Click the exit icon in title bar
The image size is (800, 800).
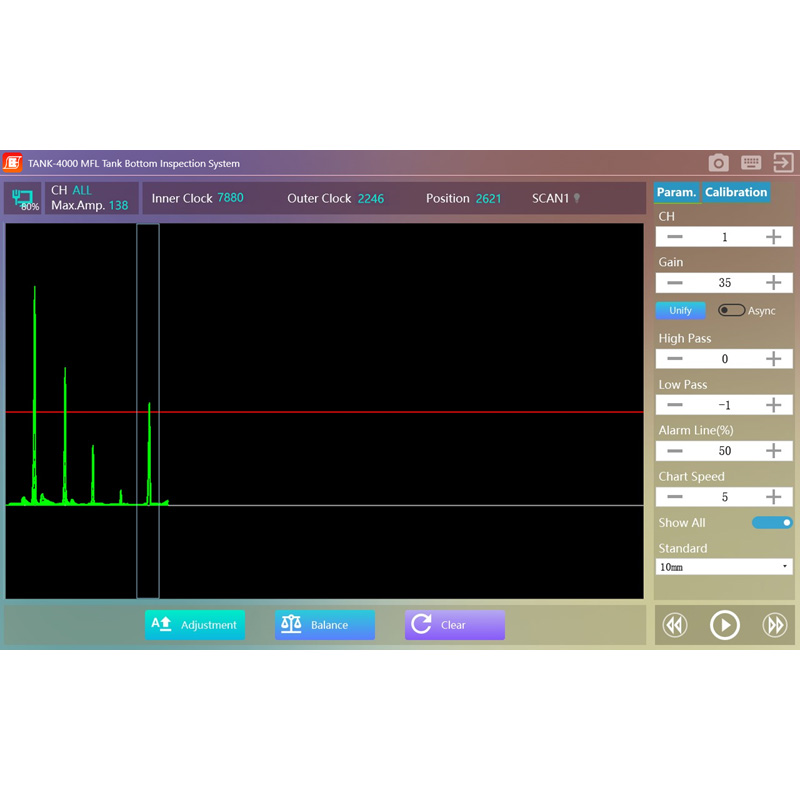coord(783,163)
